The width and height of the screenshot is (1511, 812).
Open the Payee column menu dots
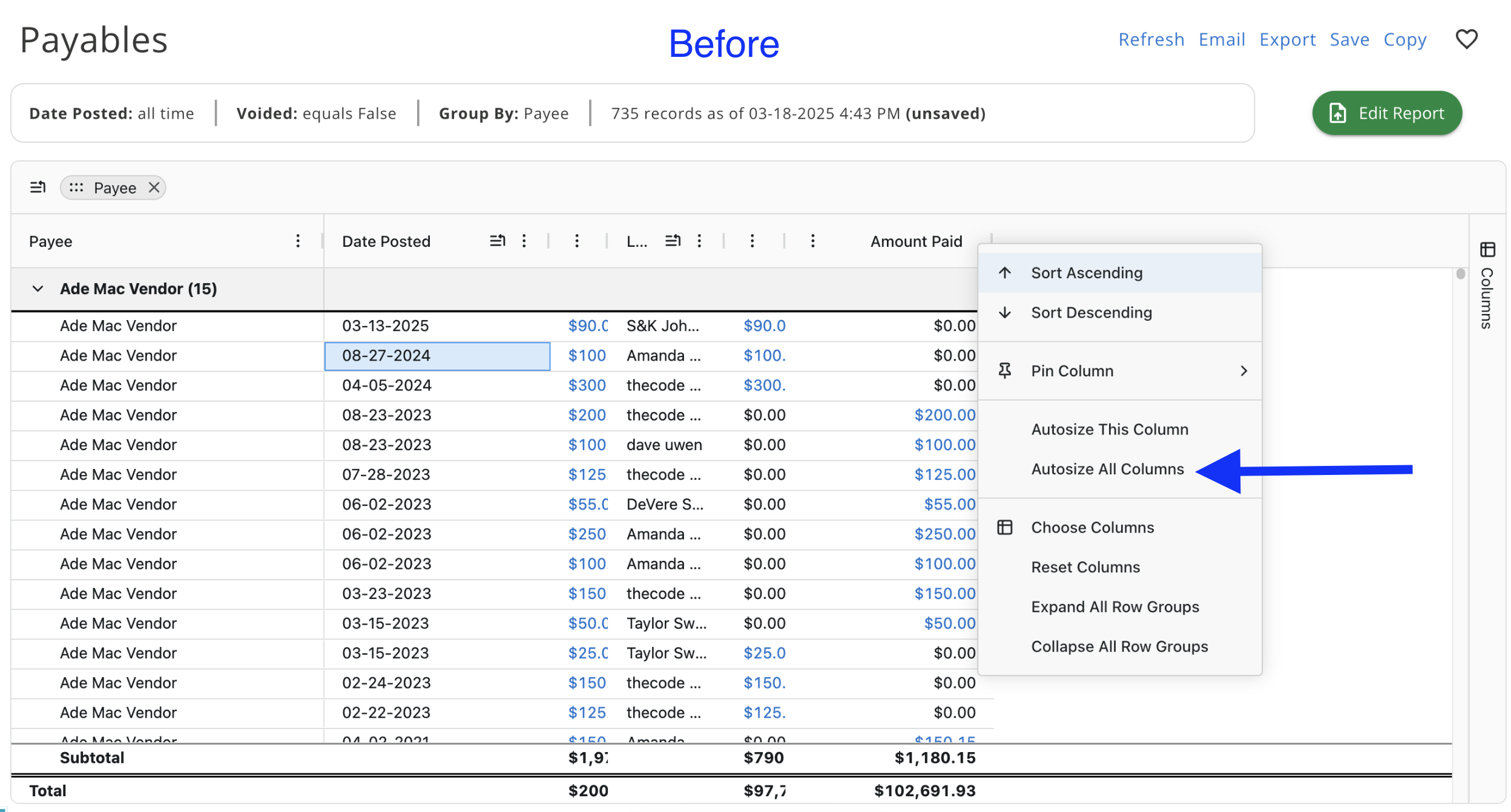coord(298,241)
